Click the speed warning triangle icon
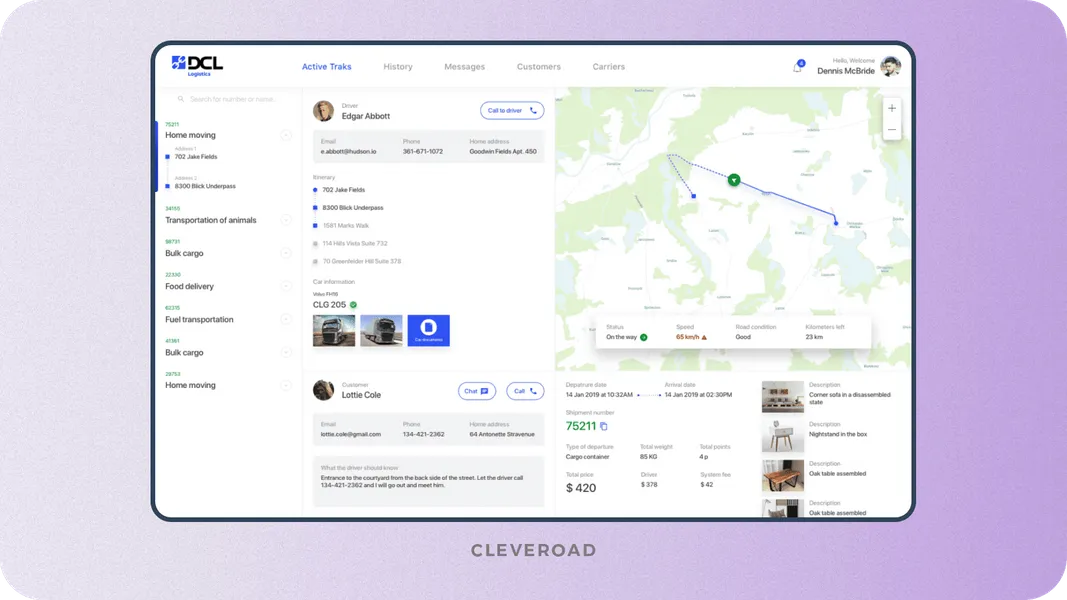The height and width of the screenshot is (600, 1067). 704,337
